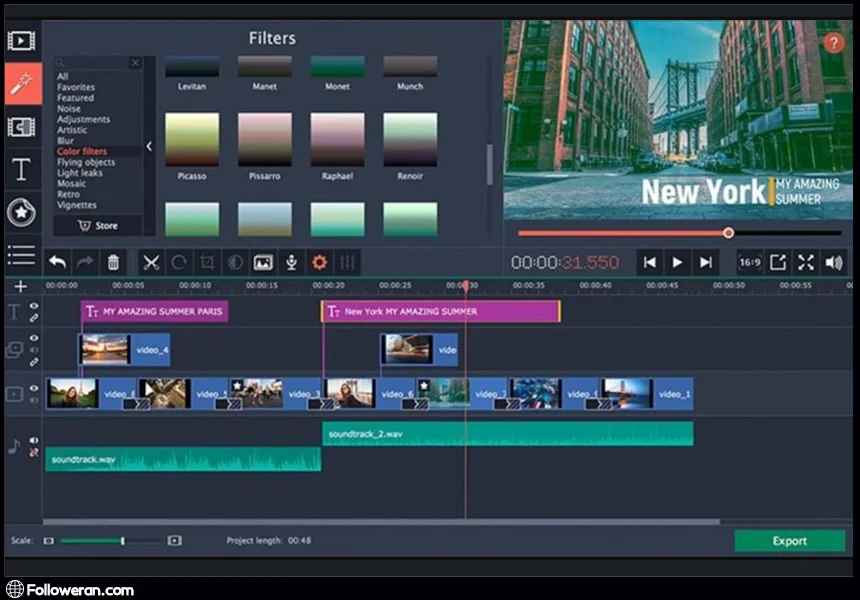Click the trash Delete icon
This screenshot has width=860, height=600.
(113, 262)
